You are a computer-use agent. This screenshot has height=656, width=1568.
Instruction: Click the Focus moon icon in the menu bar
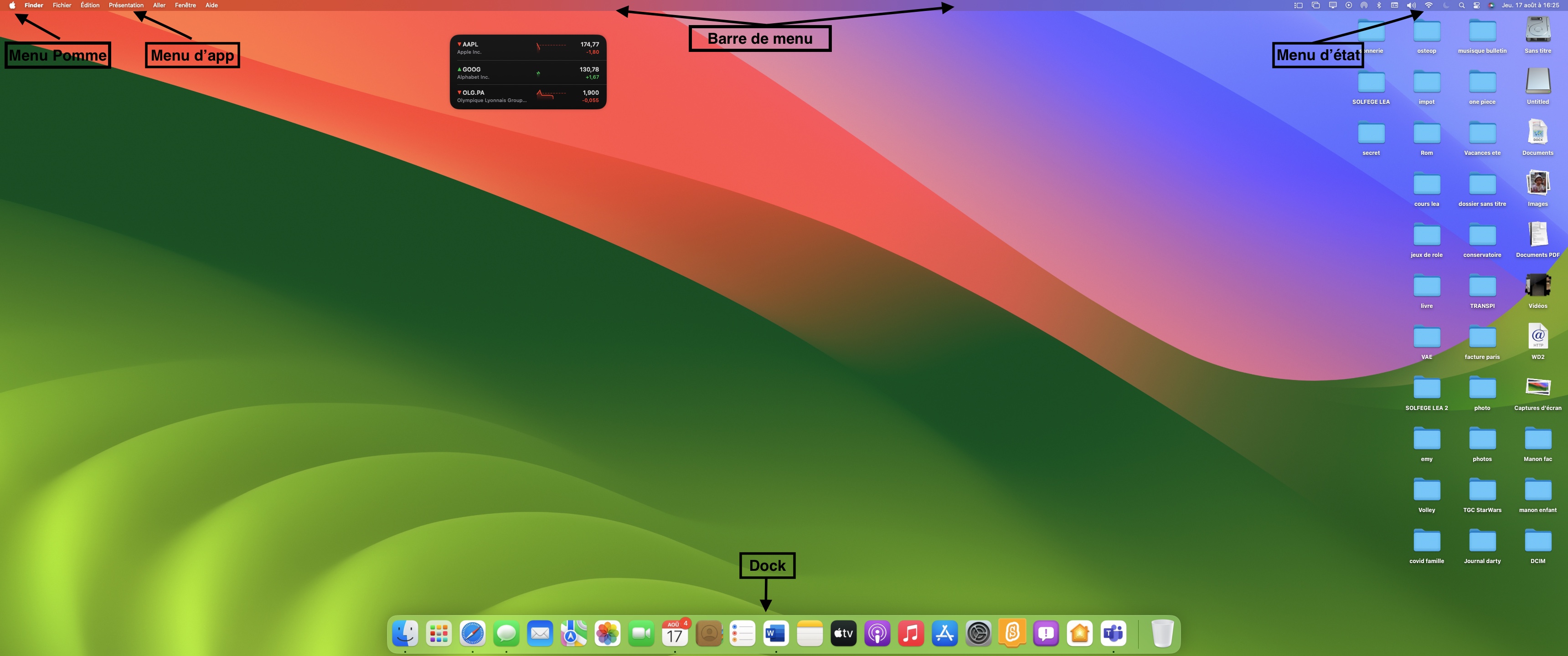[x=1446, y=5]
